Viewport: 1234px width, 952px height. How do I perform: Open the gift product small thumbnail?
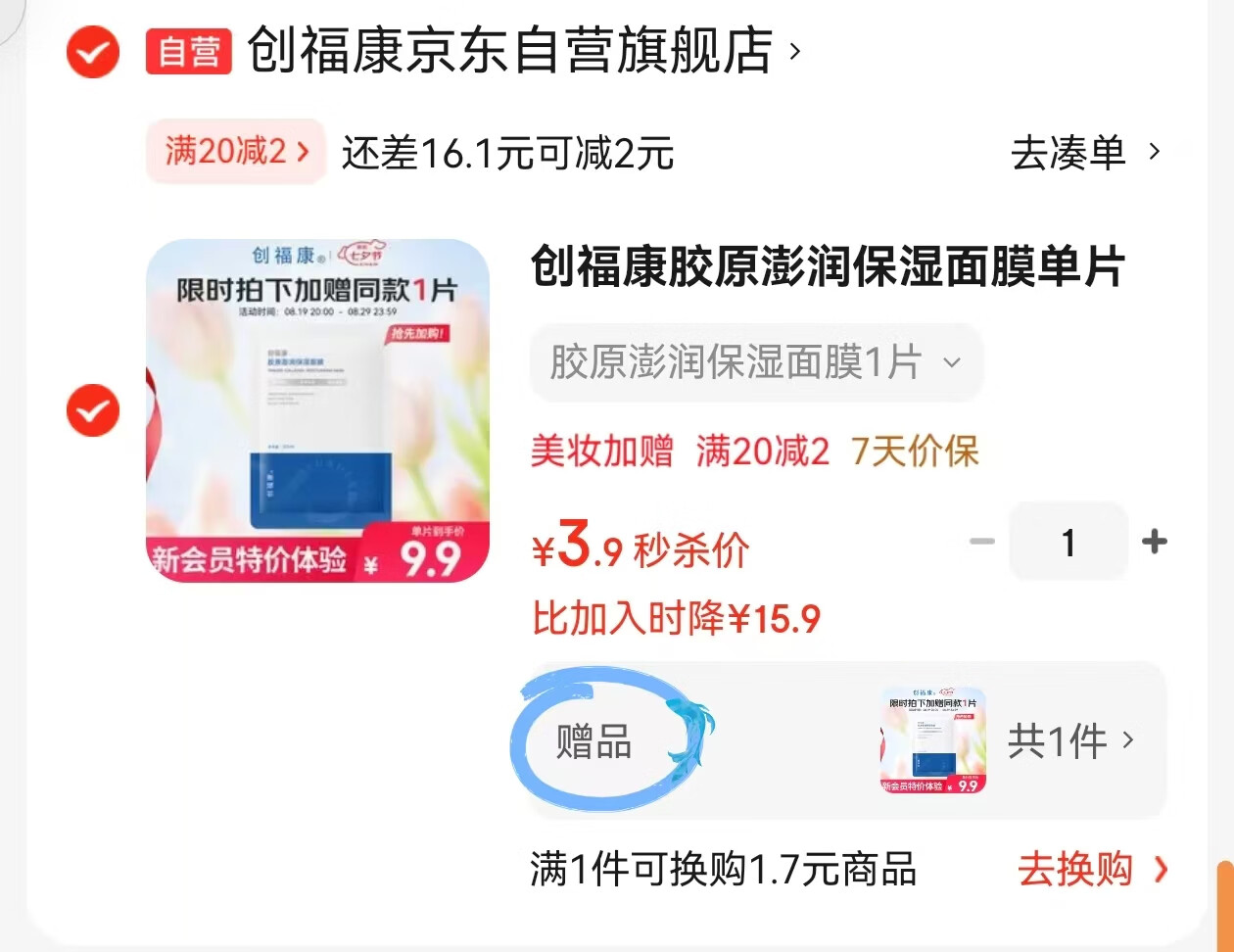click(x=932, y=739)
